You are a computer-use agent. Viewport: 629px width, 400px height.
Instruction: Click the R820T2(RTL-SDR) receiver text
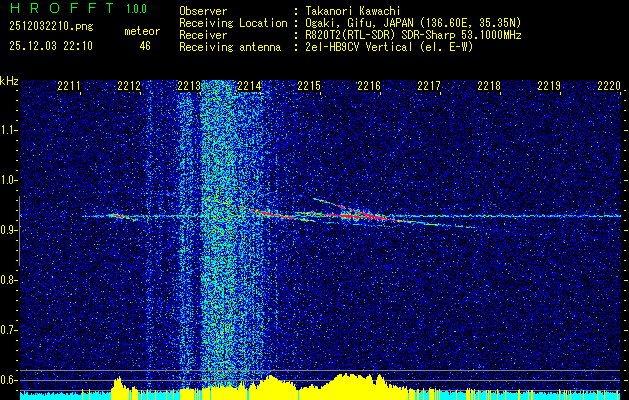pyautogui.click(x=413, y=35)
